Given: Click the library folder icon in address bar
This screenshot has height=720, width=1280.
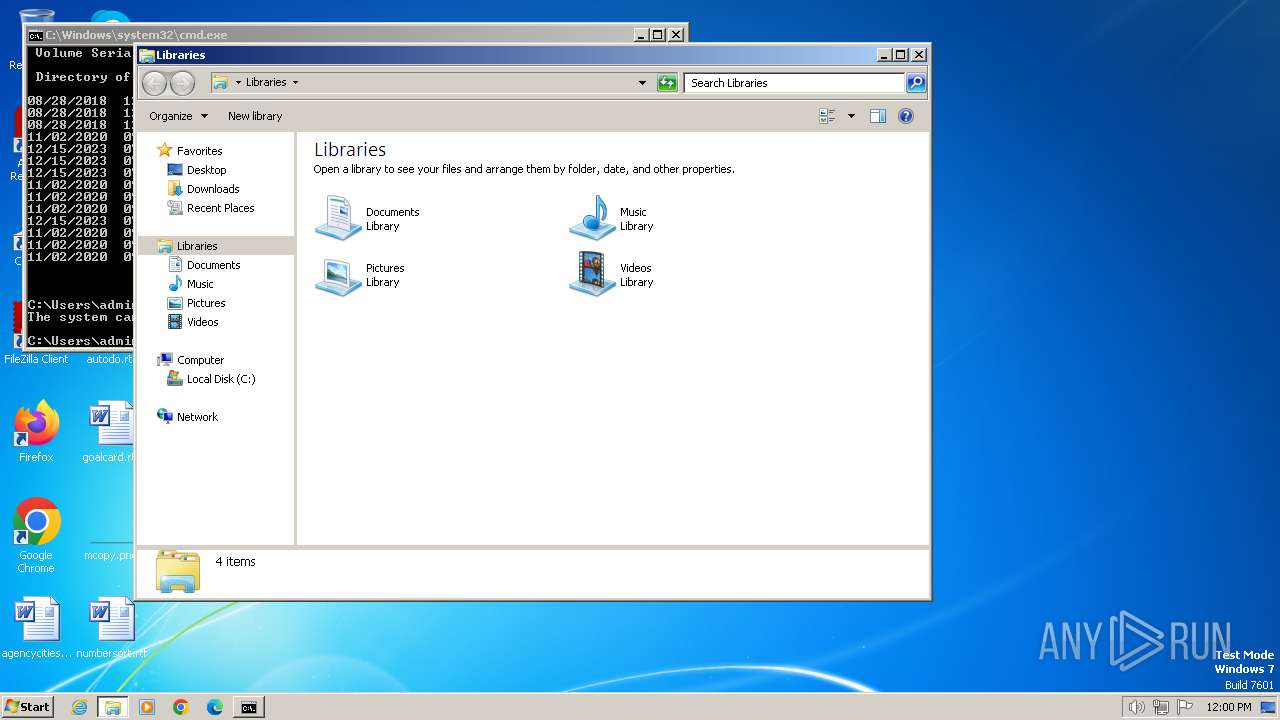Looking at the screenshot, I should (x=220, y=83).
